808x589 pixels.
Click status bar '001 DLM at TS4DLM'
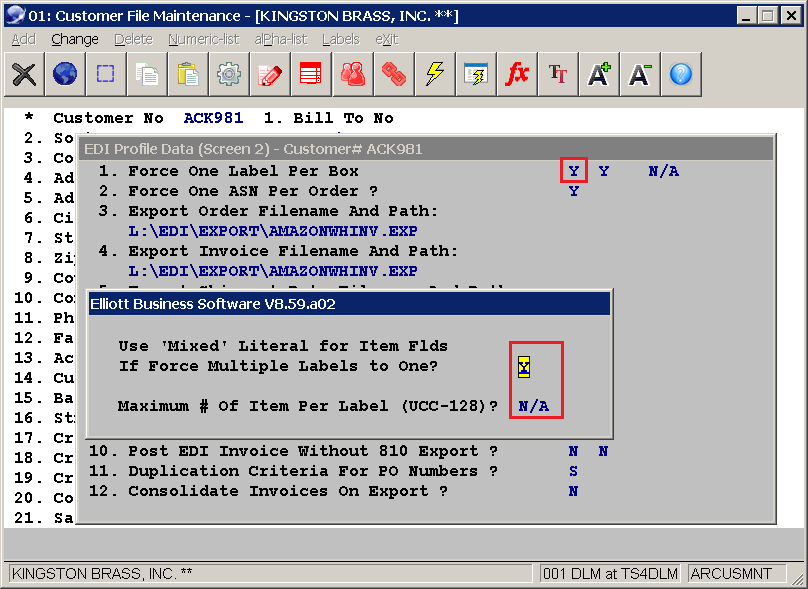coord(610,574)
